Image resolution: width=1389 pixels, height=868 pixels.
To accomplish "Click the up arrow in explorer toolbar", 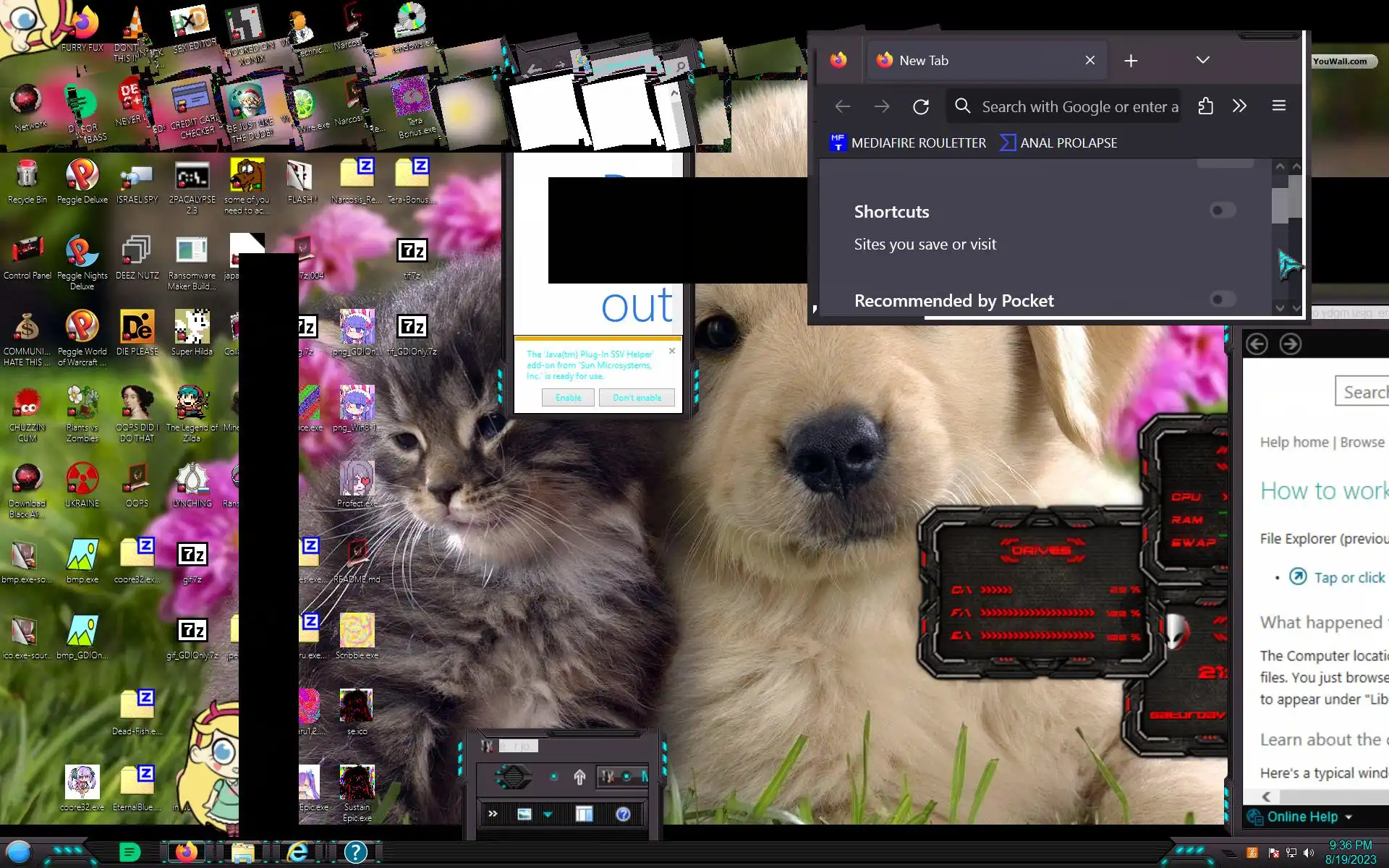I will point(579,777).
